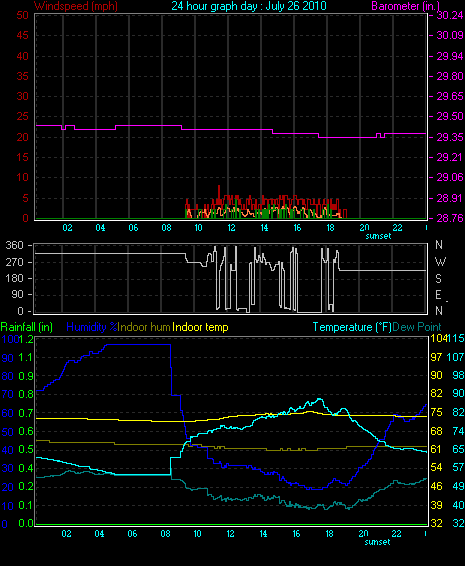
Task: Click the "Humidity %" blue legend label
Action: (92, 327)
